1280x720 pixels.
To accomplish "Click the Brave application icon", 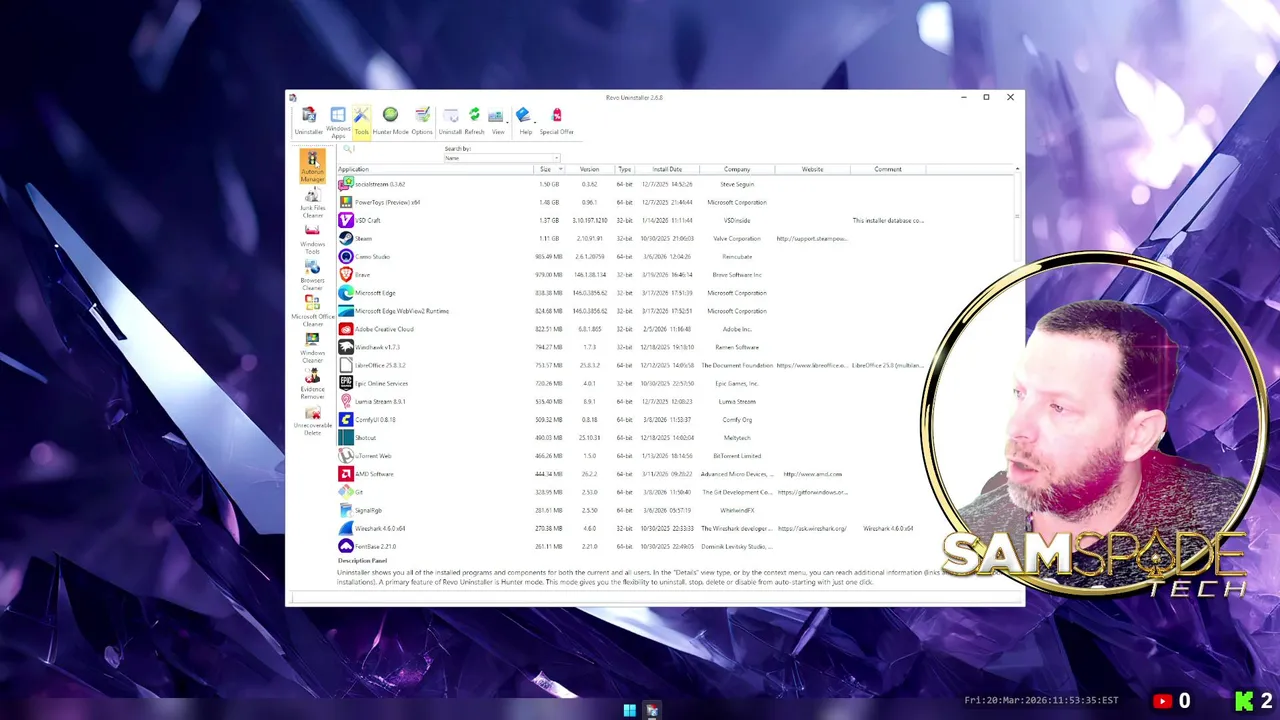I will click(346, 274).
